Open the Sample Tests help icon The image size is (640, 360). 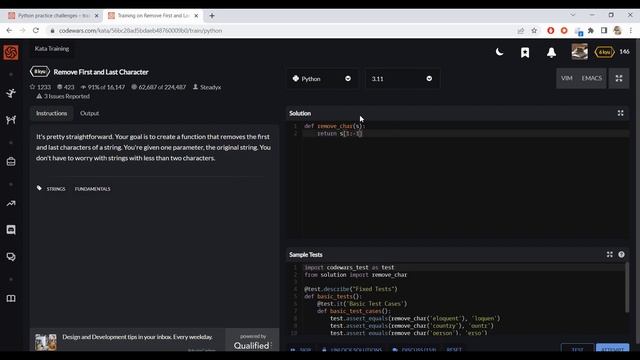(621, 254)
